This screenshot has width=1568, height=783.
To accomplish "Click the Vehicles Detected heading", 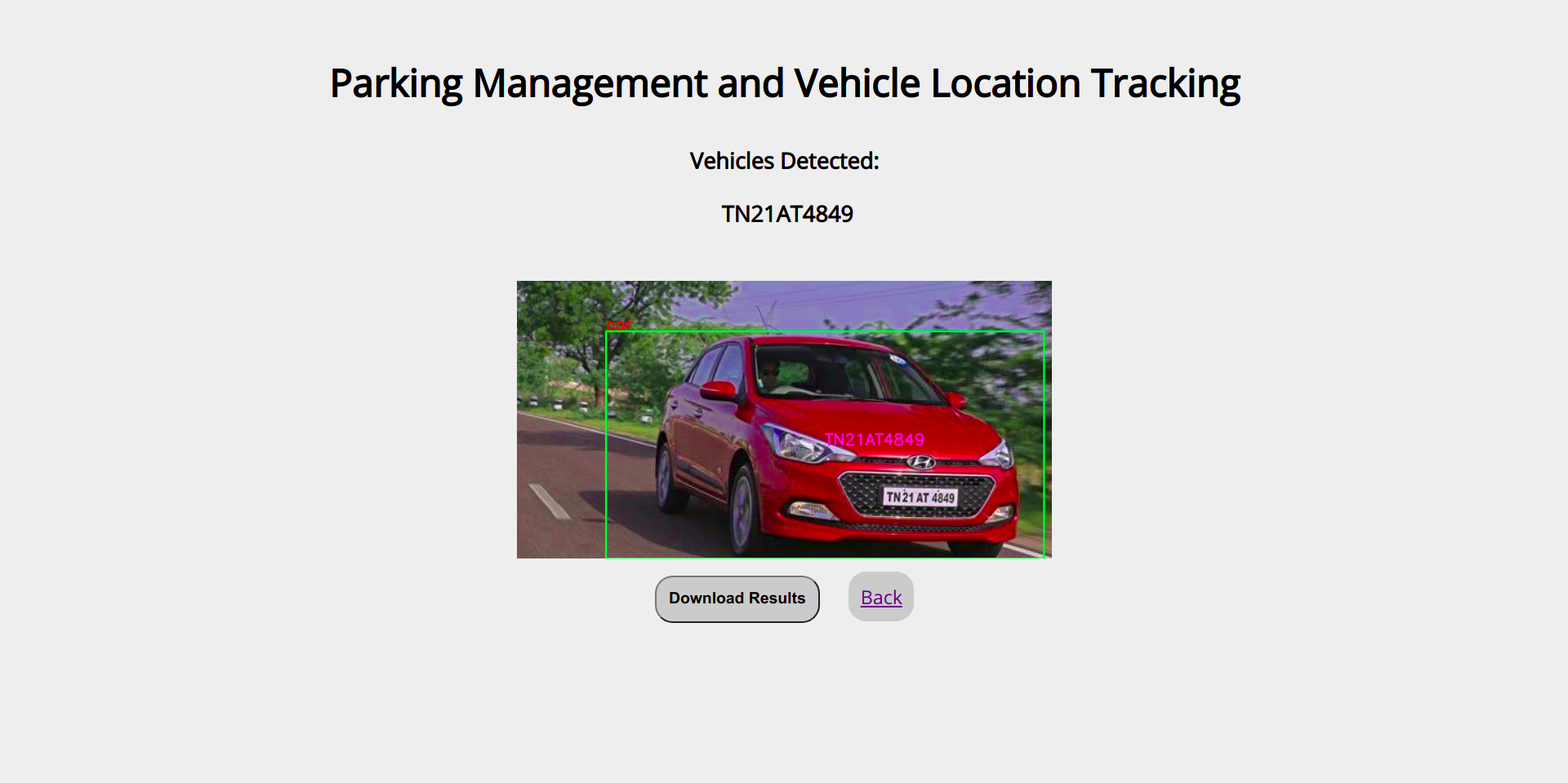I will [x=784, y=161].
